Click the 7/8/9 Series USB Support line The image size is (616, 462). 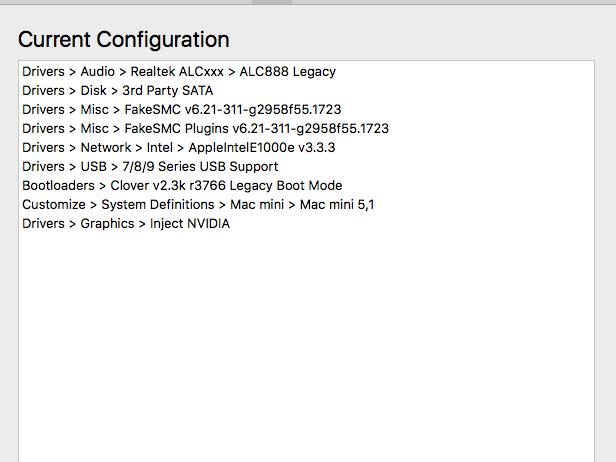(x=150, y=167)
